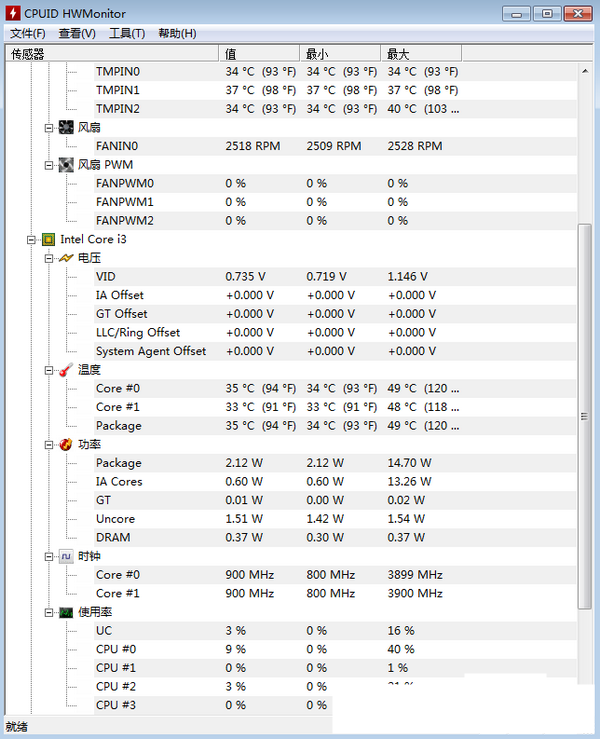Collapse the 时钟 clocks section

point(49,556)
